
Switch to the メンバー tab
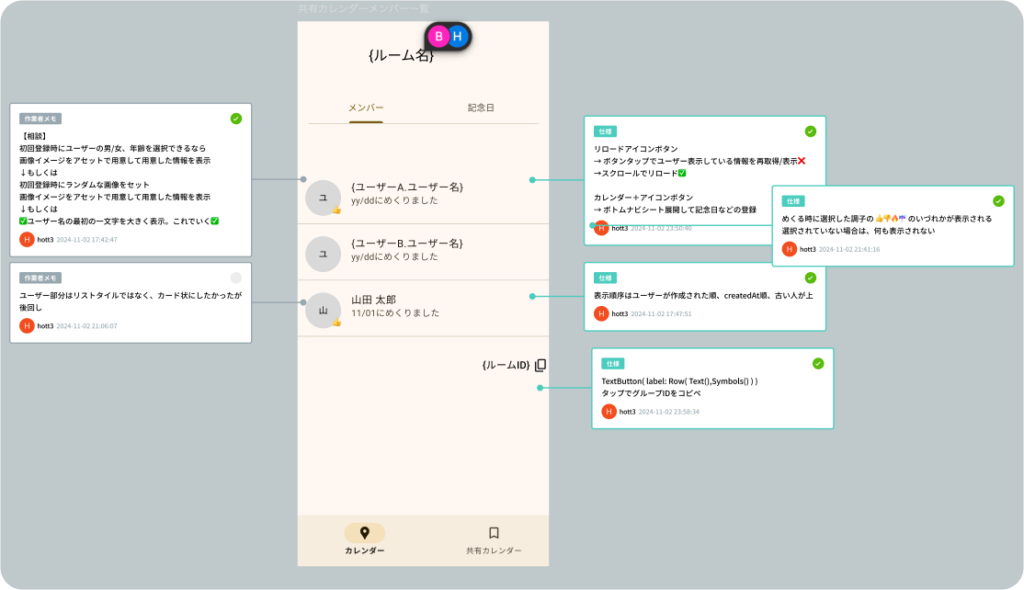tap(366, 108)
